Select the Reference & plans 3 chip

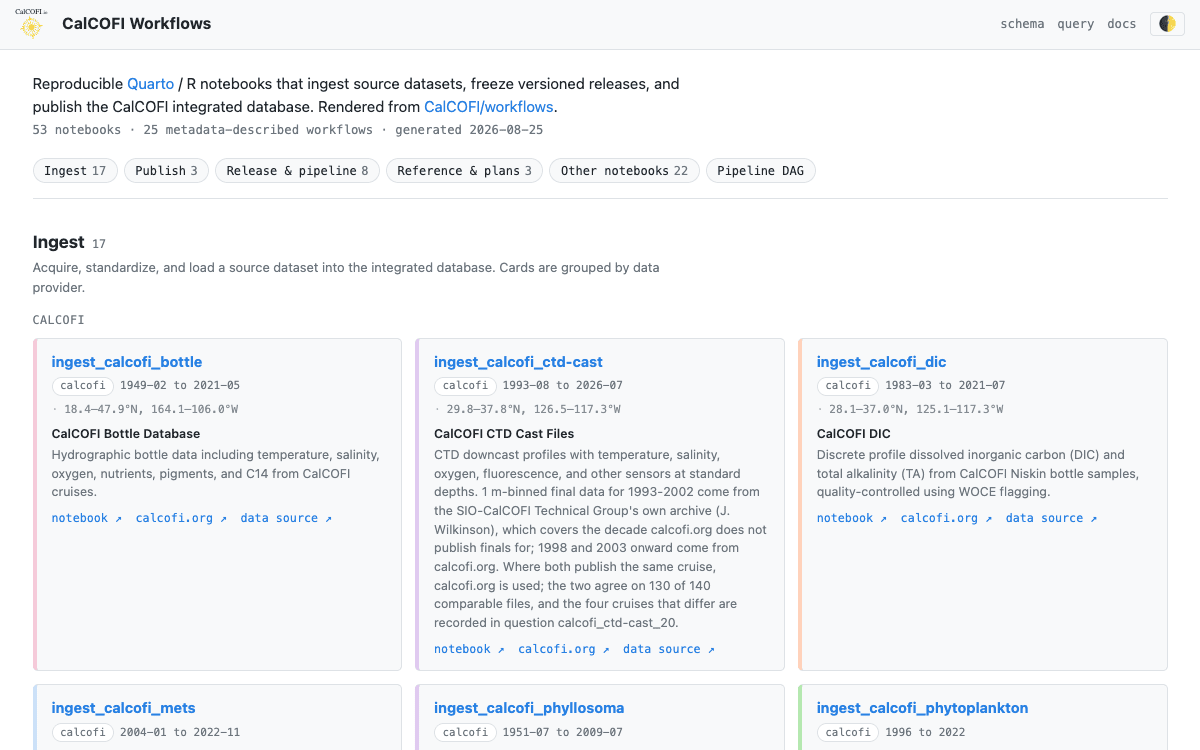(x=464, y=171)
